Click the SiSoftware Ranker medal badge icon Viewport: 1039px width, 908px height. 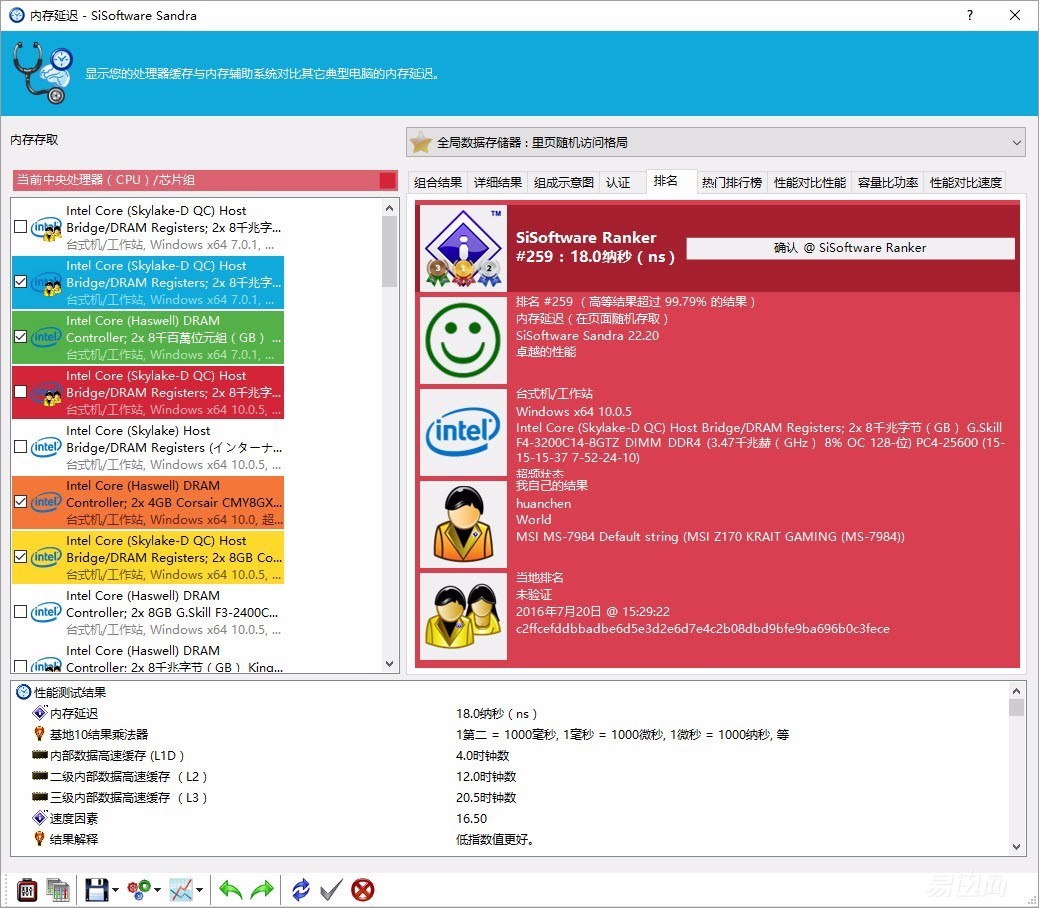(463, 248)
